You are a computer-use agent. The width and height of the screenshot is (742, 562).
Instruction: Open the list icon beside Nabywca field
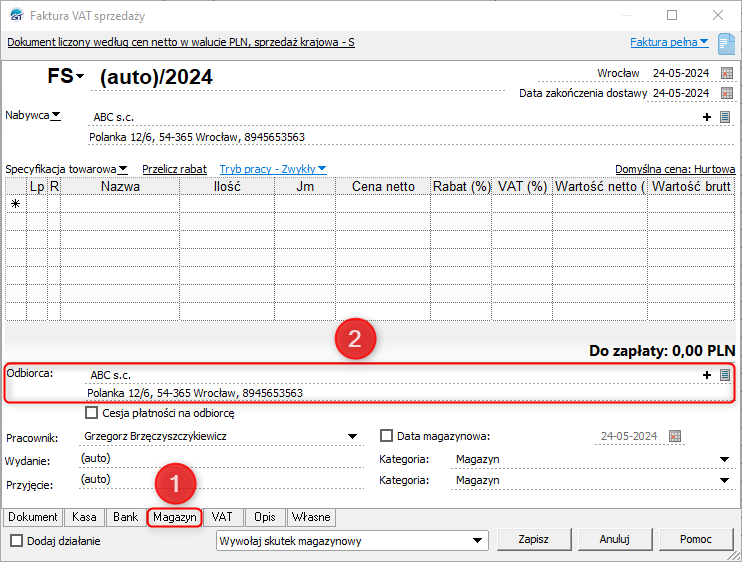point(725,117)
